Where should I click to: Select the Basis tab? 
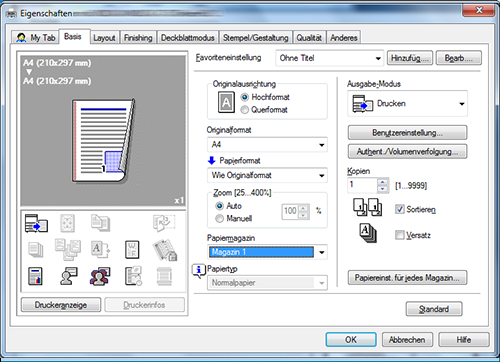click(x=73, y=36)
